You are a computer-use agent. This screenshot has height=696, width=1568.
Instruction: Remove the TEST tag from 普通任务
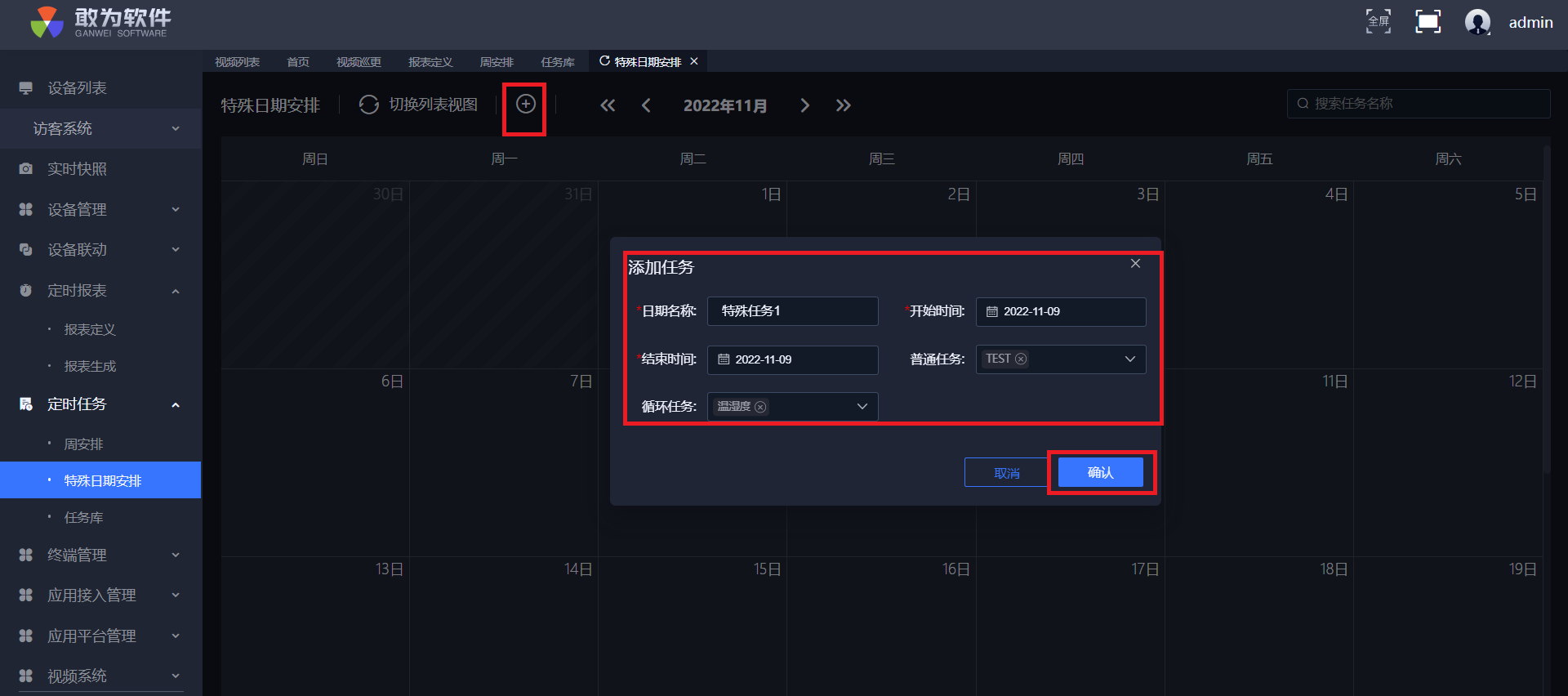[x=1021, y=359]
